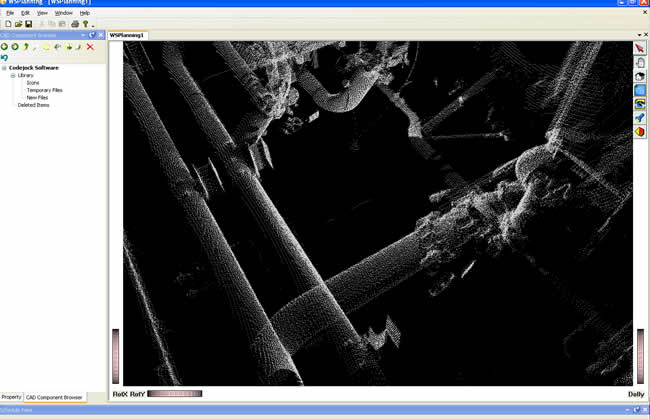Viewport: 650px width, 419px height.
Task: Toggle pin on CAD Component Browser panel
Action: coord(92,35)
